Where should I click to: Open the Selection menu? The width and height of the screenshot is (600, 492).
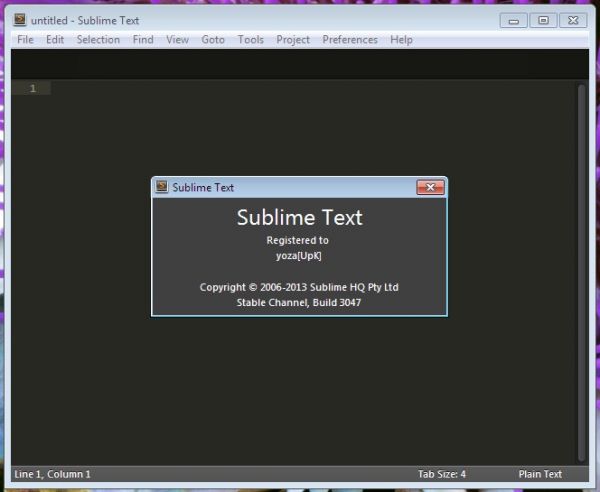[98, 39]
